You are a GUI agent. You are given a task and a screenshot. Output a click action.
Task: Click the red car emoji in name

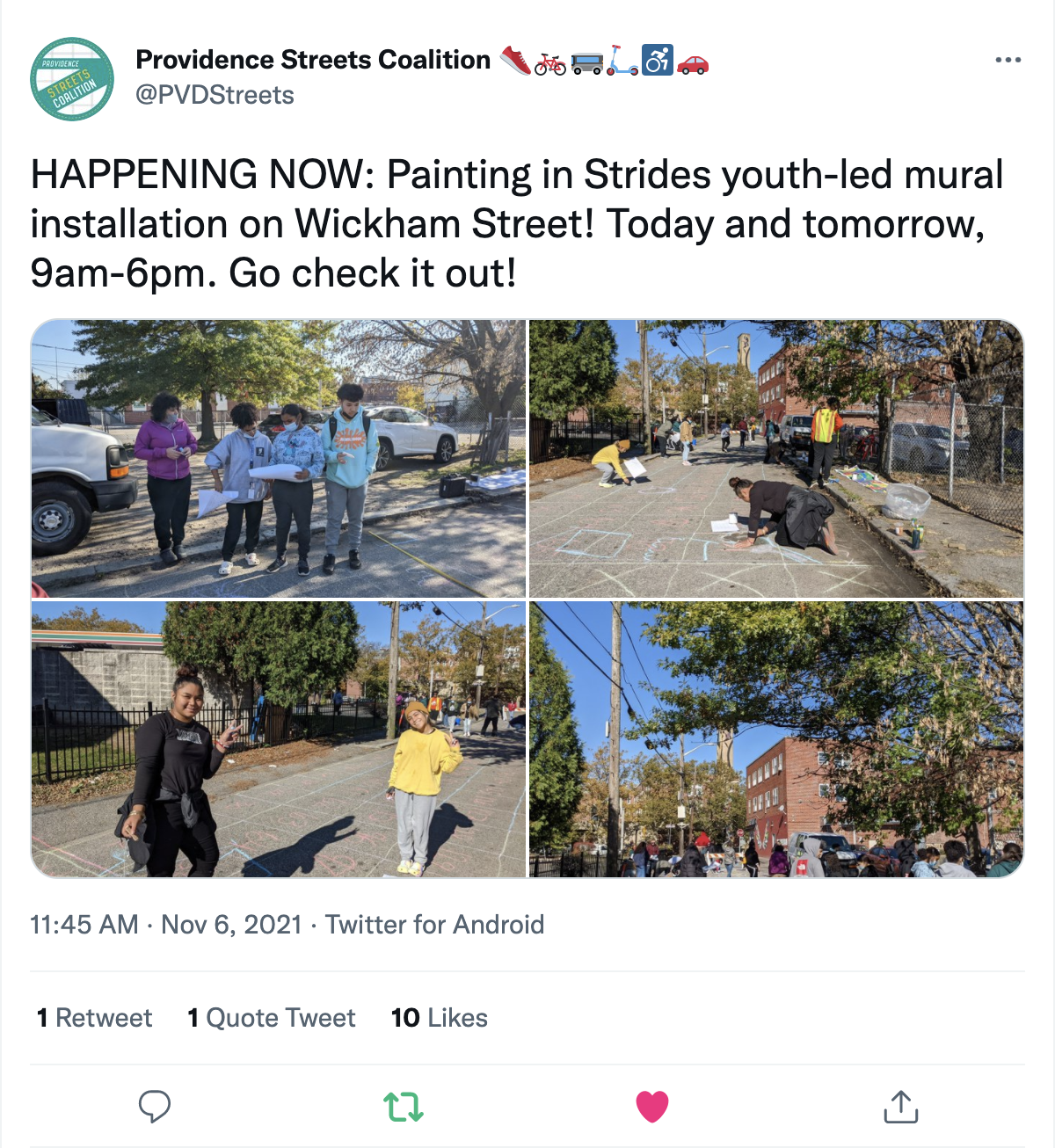(693, 62)
